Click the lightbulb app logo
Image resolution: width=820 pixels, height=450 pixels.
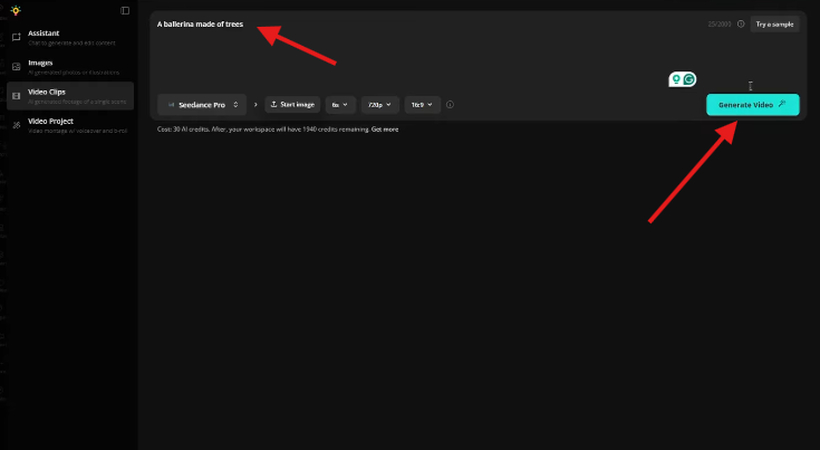click(16, 10)
